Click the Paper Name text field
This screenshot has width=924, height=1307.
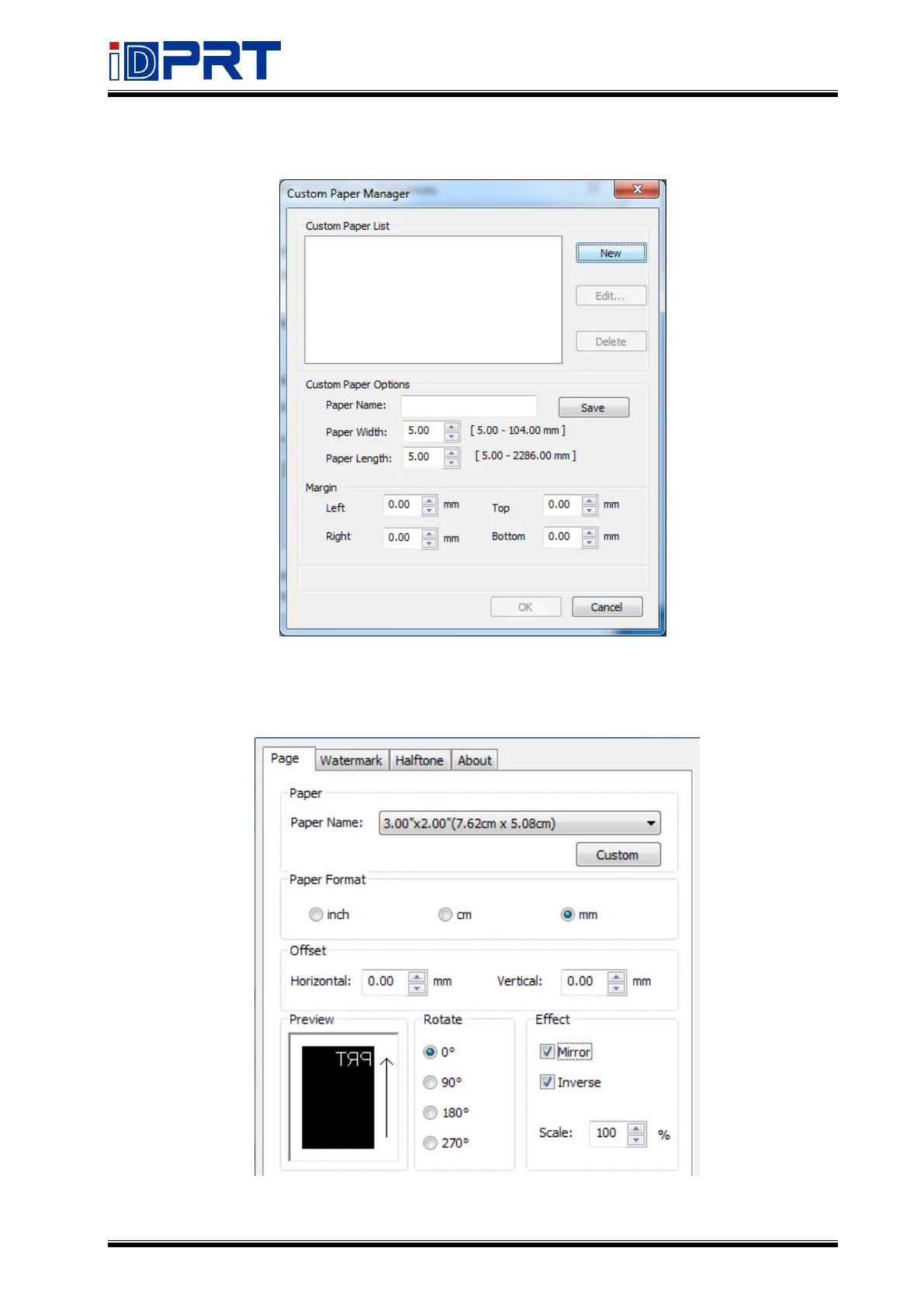tap(469, 406)
